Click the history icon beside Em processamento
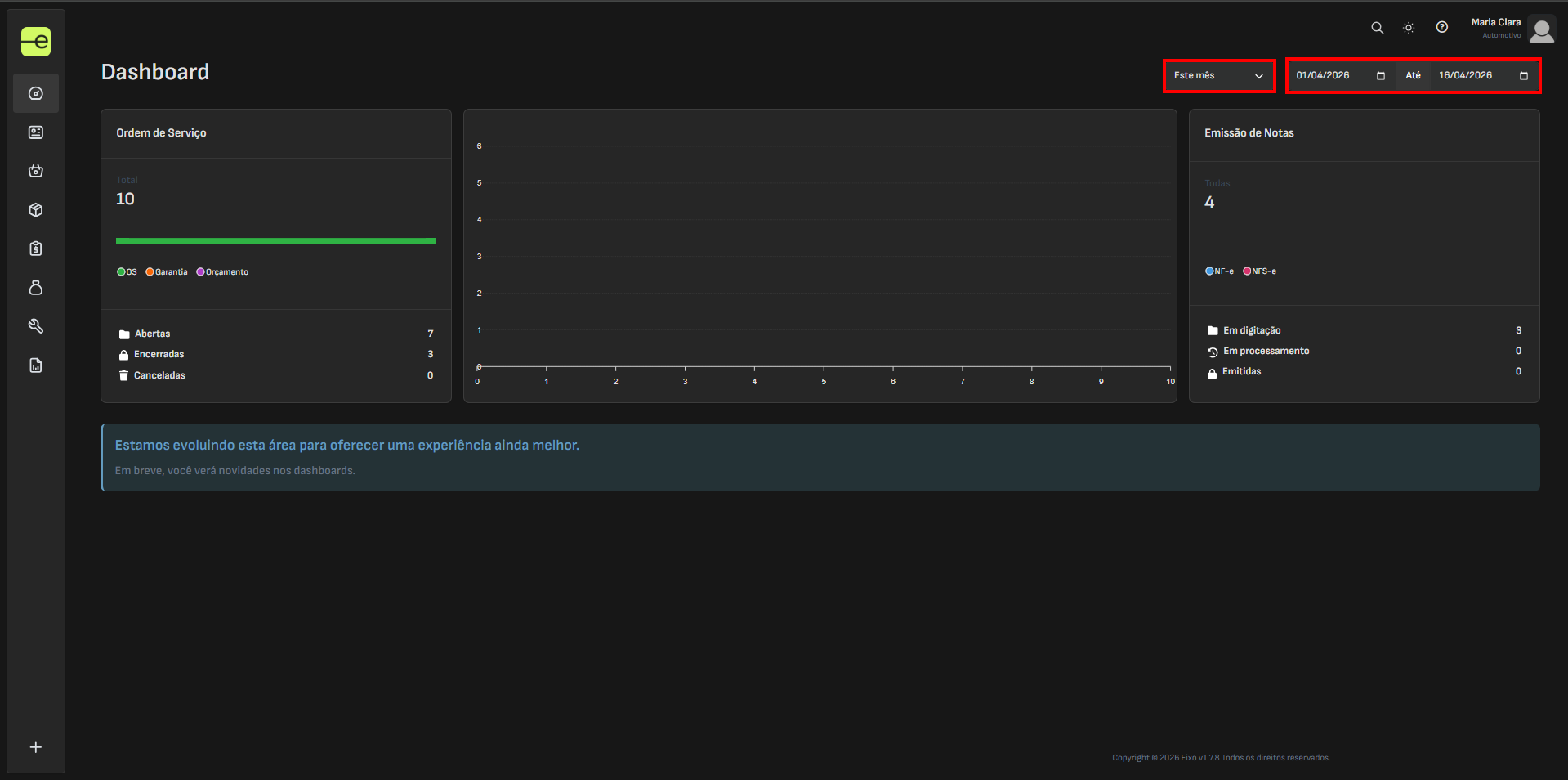The width and height of the screenshot is (1568, 780). point(1213,352)
